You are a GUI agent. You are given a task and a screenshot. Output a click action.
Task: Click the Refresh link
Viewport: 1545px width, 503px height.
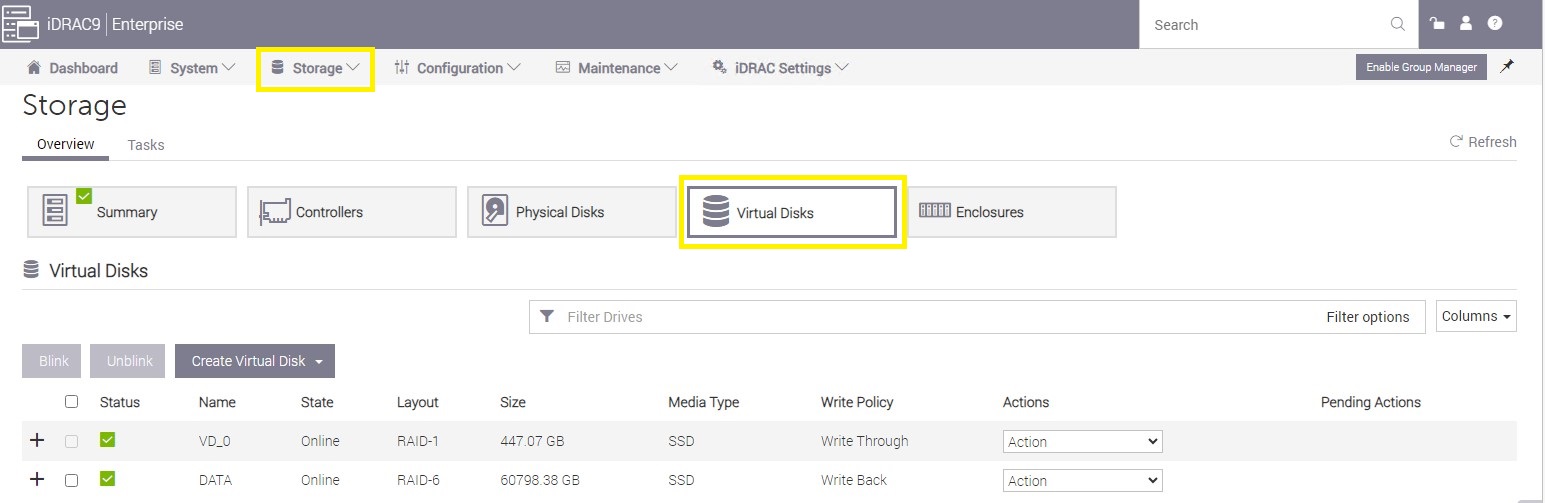(1483, 142)
